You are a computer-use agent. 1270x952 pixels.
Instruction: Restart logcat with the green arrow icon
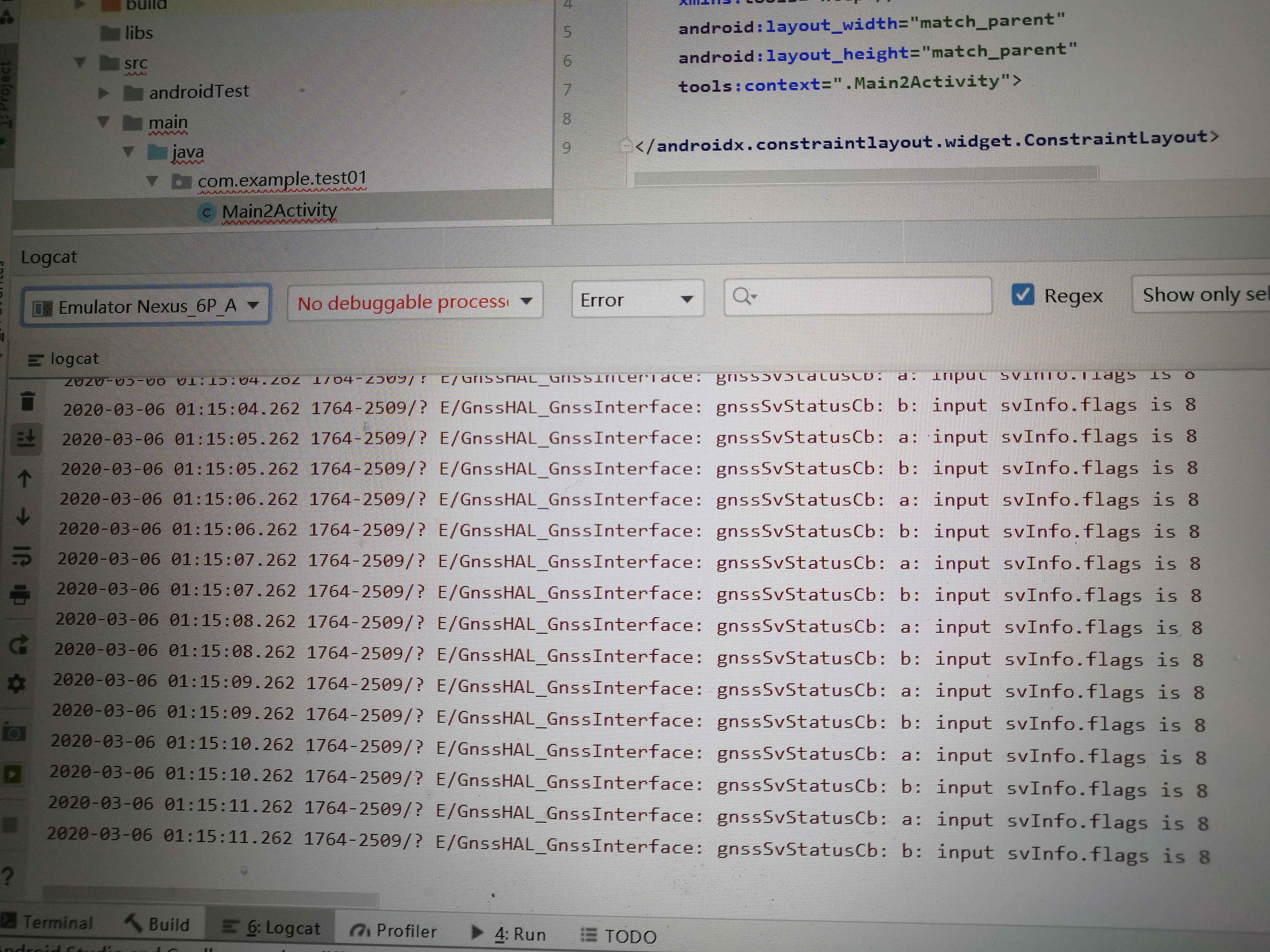pyautogui.click(x=18, y=645)
